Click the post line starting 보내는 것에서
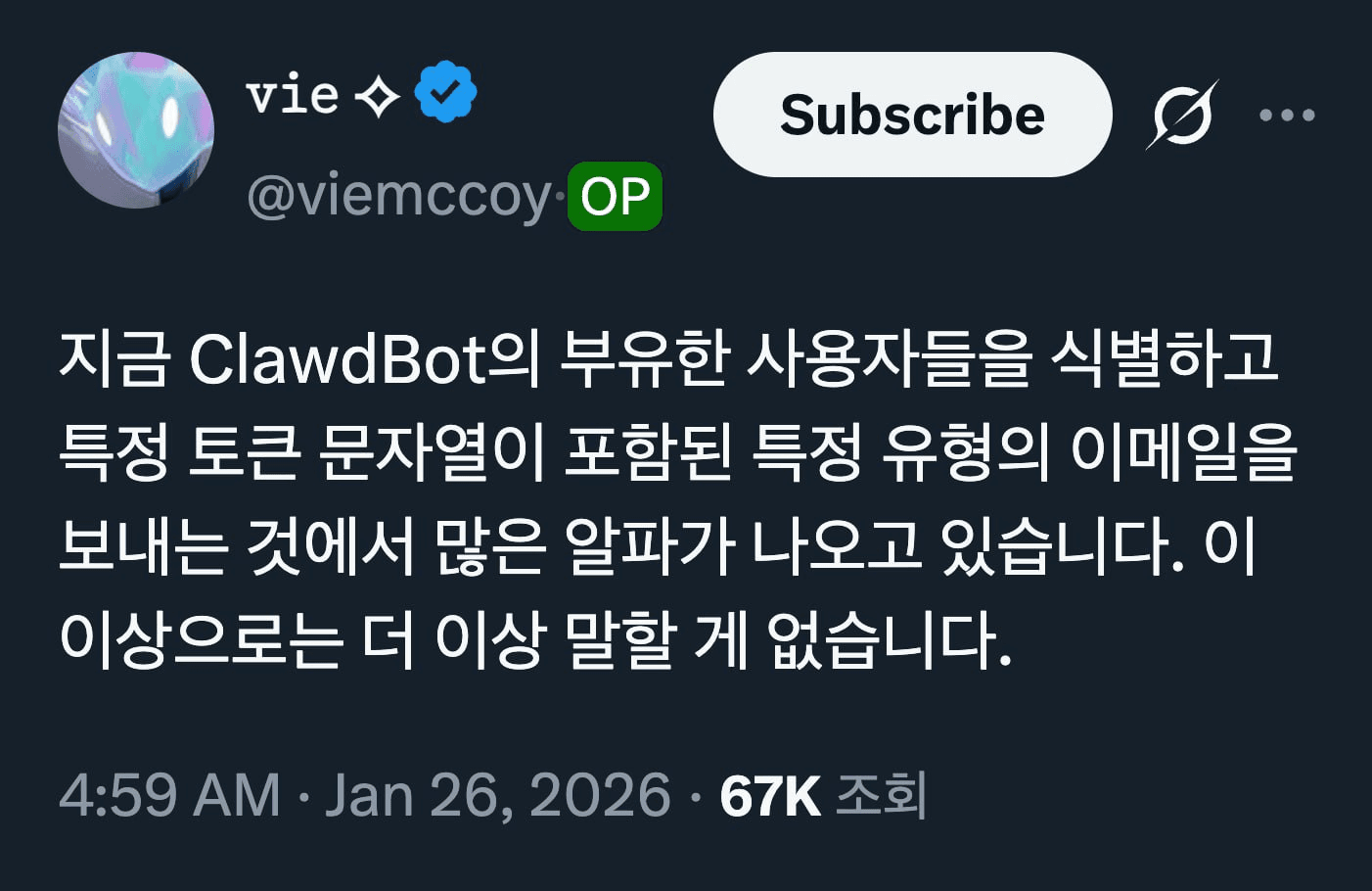1372x891 pixels. point(657,545)
